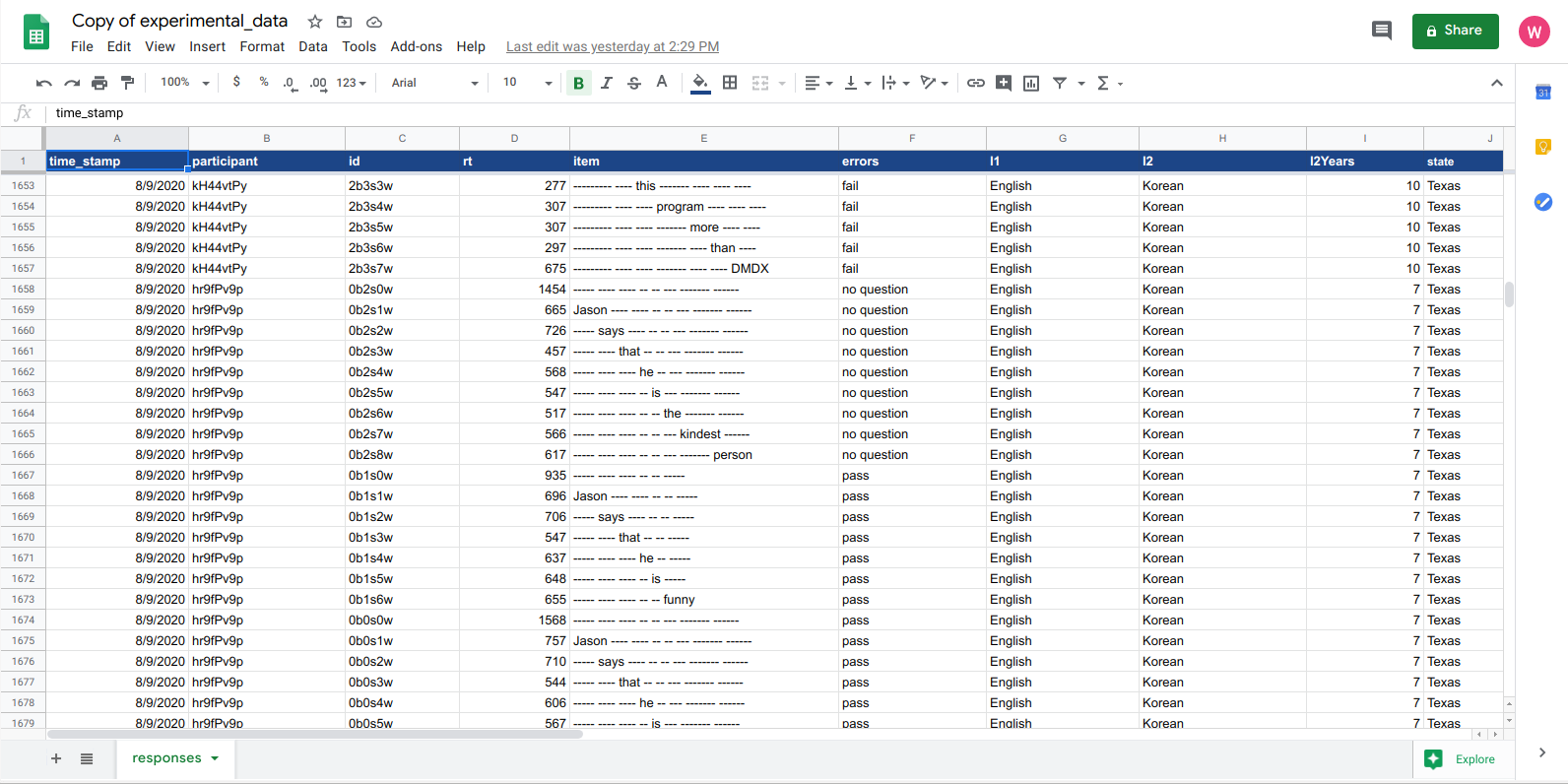Expand merge cells options arrow
Viewport: 1568px width, 784px height.
click(x=782, y=83)
